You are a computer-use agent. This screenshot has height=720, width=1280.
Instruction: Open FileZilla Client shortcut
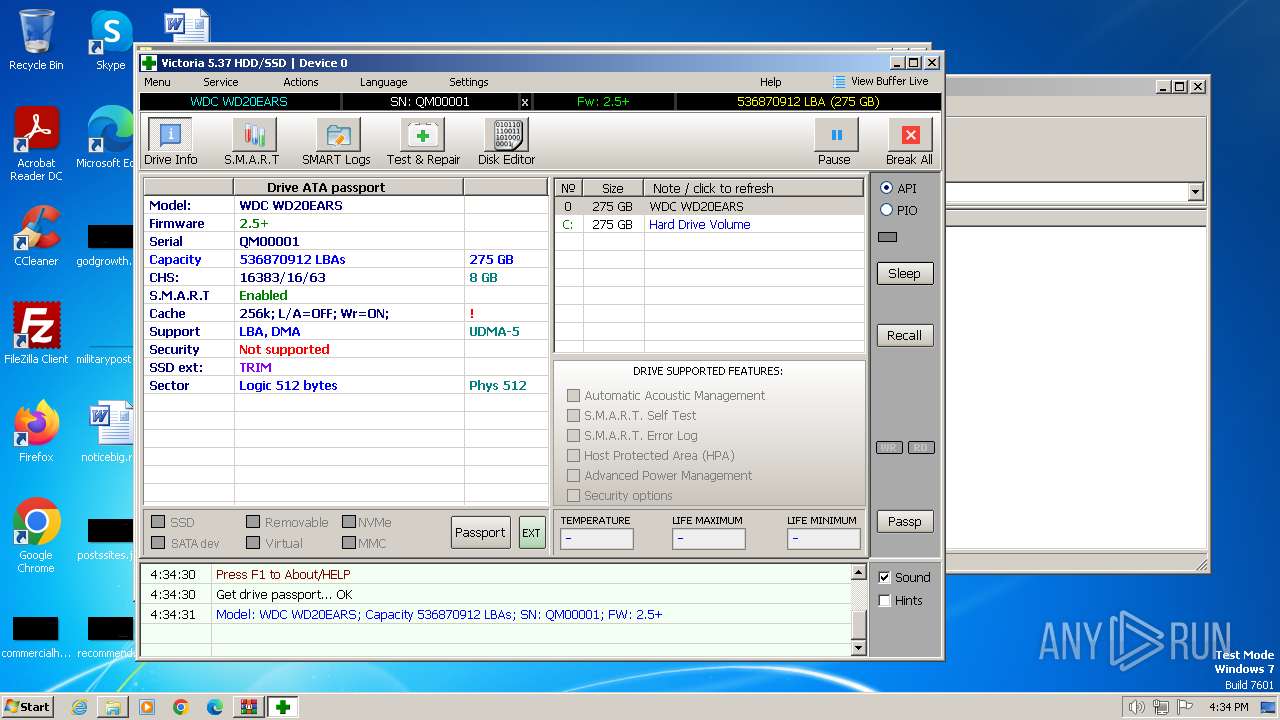click(36, 334)
